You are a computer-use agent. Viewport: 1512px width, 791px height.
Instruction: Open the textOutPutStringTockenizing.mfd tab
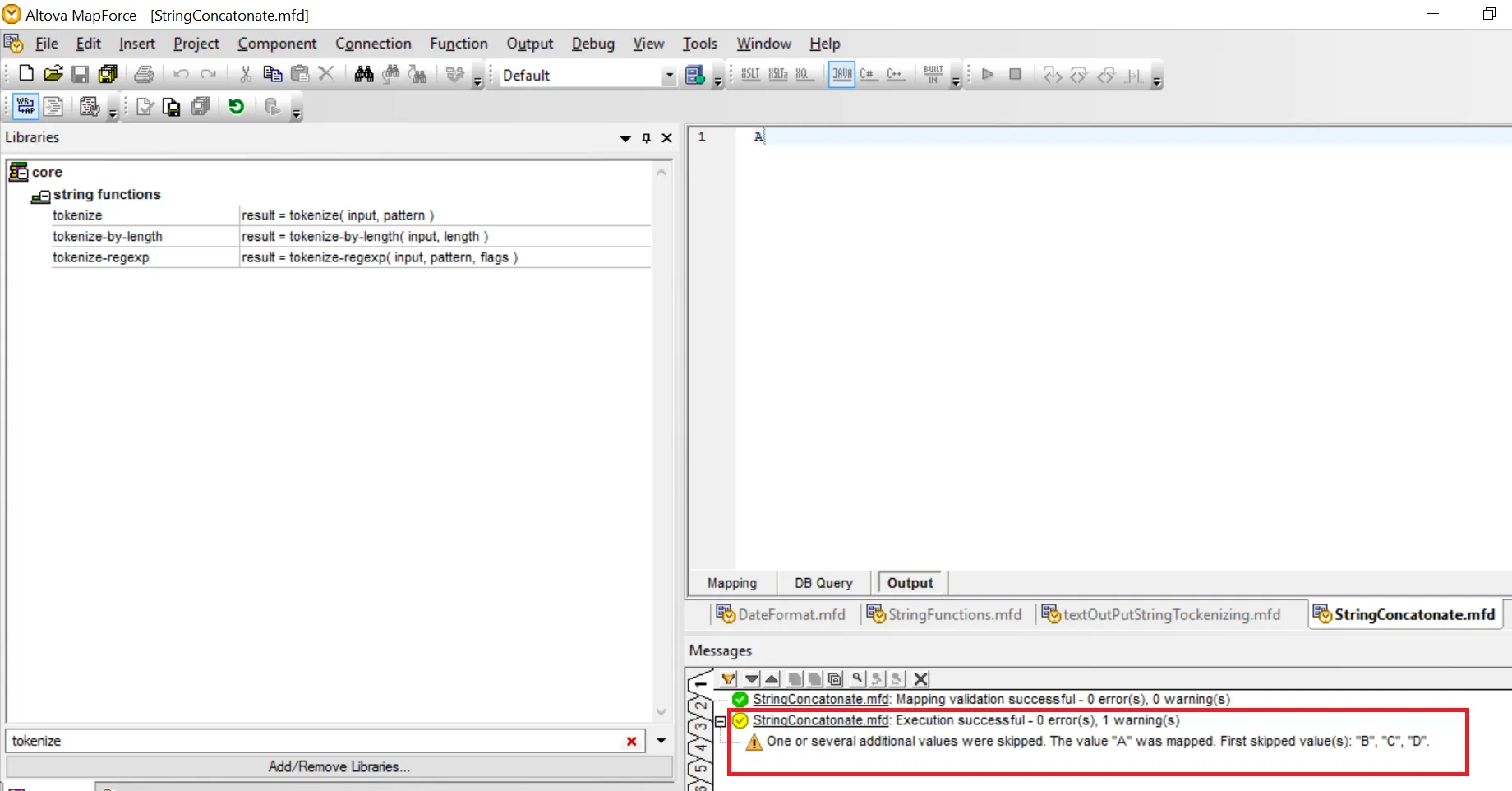click(1161, 614)
